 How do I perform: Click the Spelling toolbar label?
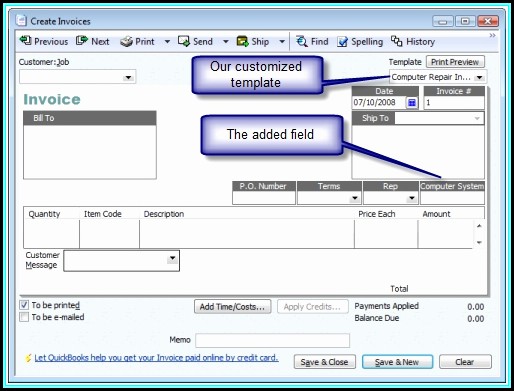367,42
